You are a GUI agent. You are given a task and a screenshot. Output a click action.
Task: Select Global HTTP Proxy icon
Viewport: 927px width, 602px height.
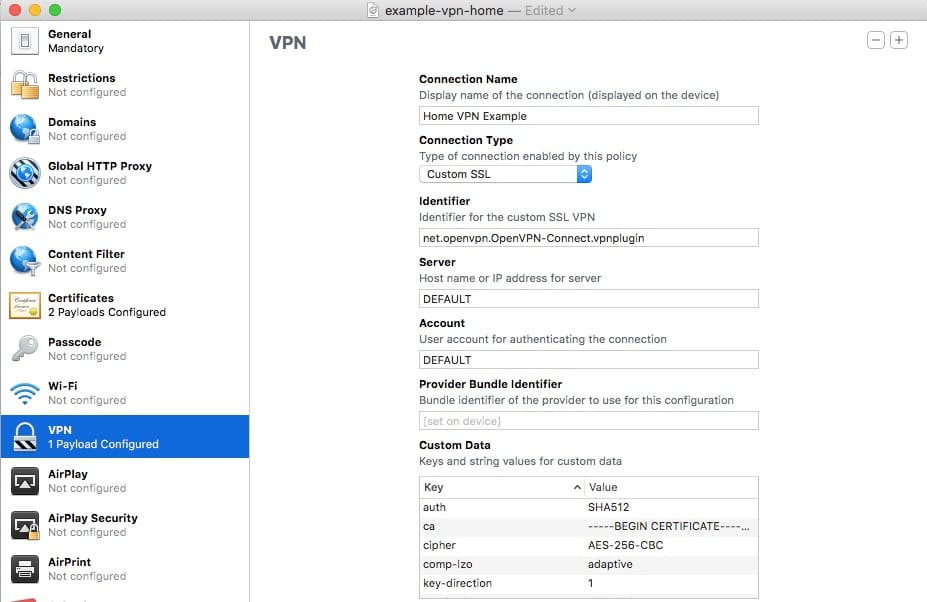click(x=25, y=173)
